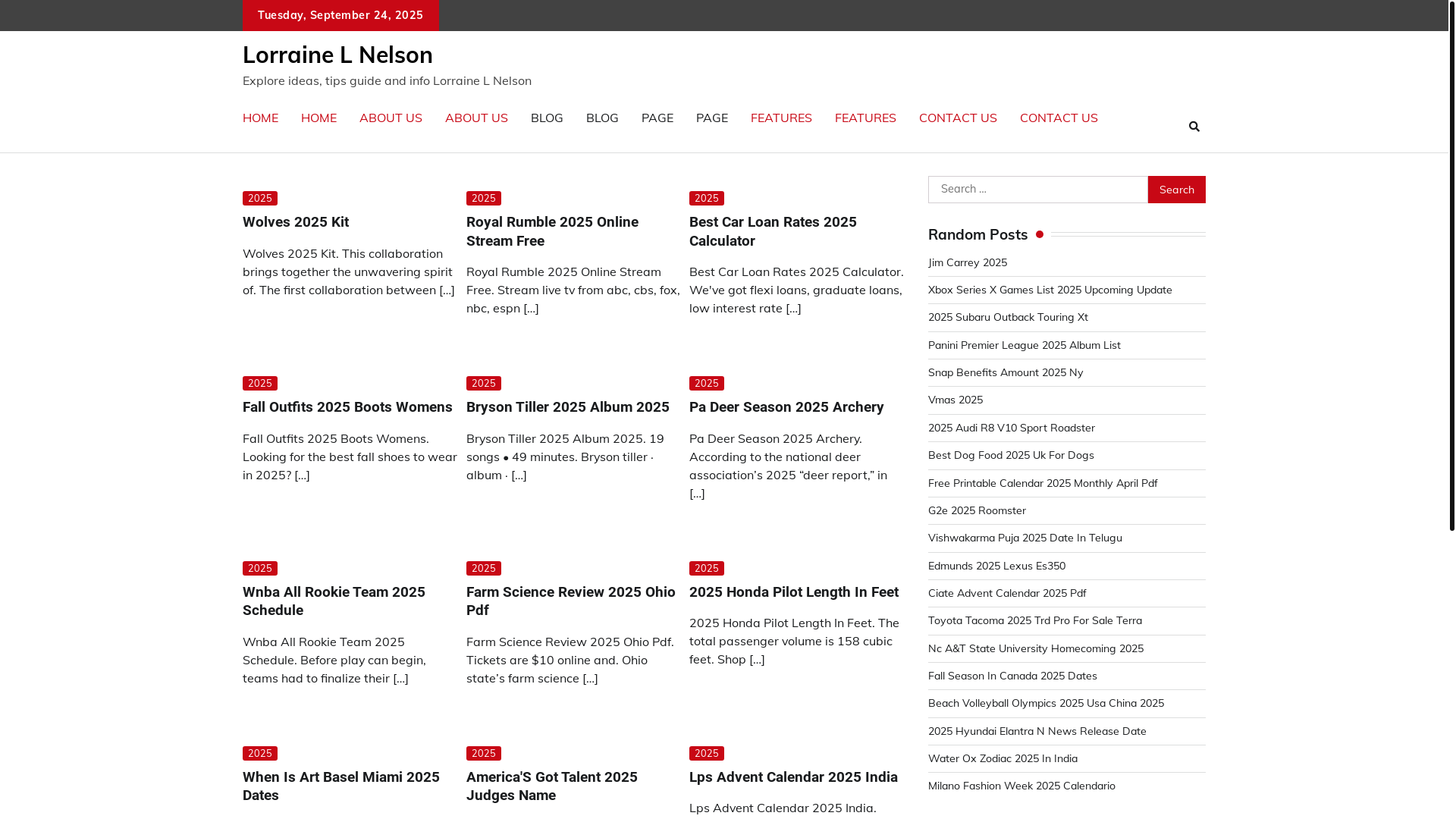The width and height of the screenshot is (1456, 819).
Task: Click the 2025 tag above Royal Rumble post
Action: 484,199
